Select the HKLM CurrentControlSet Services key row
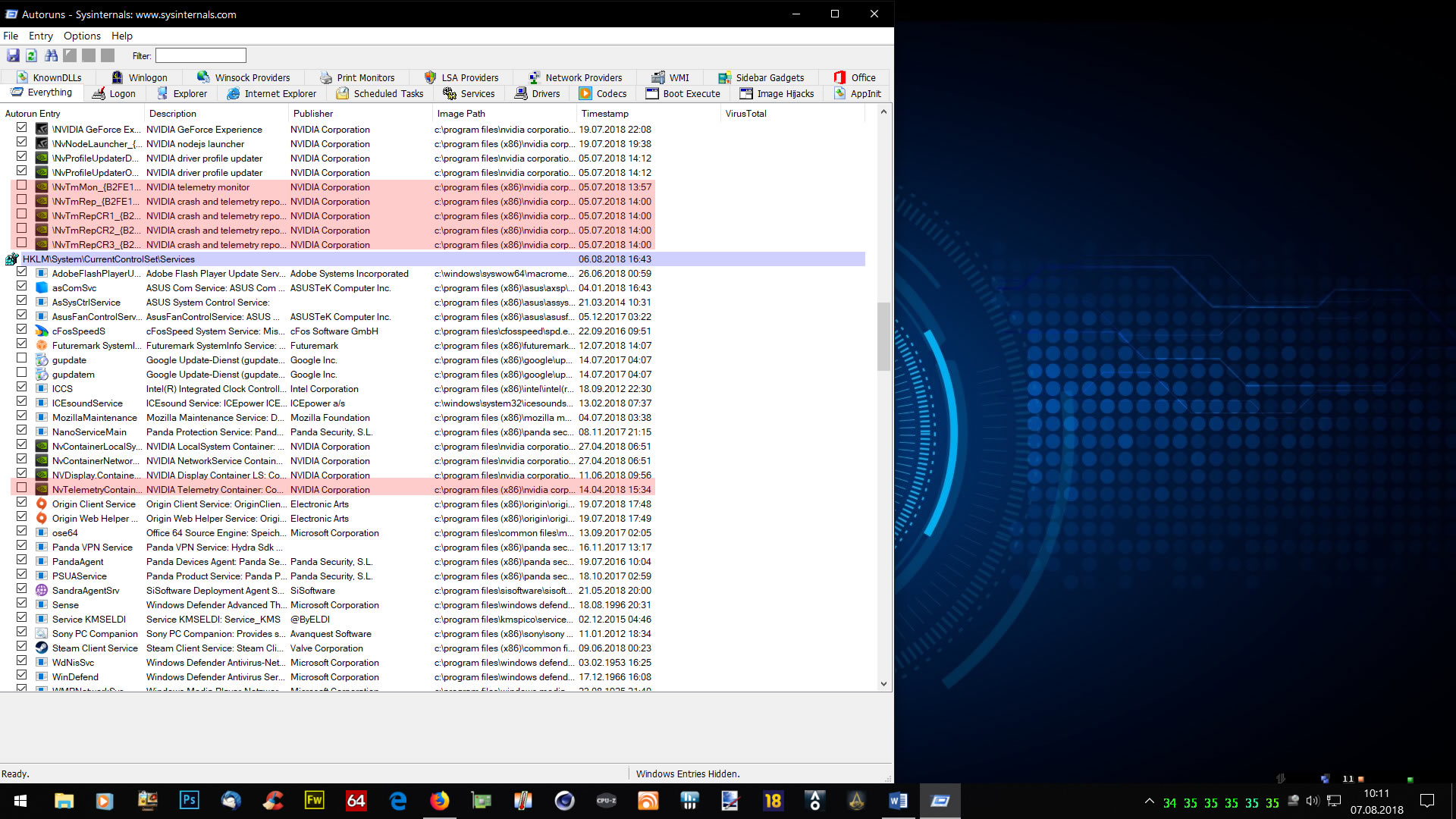The width and height of the screenshot is (1456, 819). pos(108,259)
